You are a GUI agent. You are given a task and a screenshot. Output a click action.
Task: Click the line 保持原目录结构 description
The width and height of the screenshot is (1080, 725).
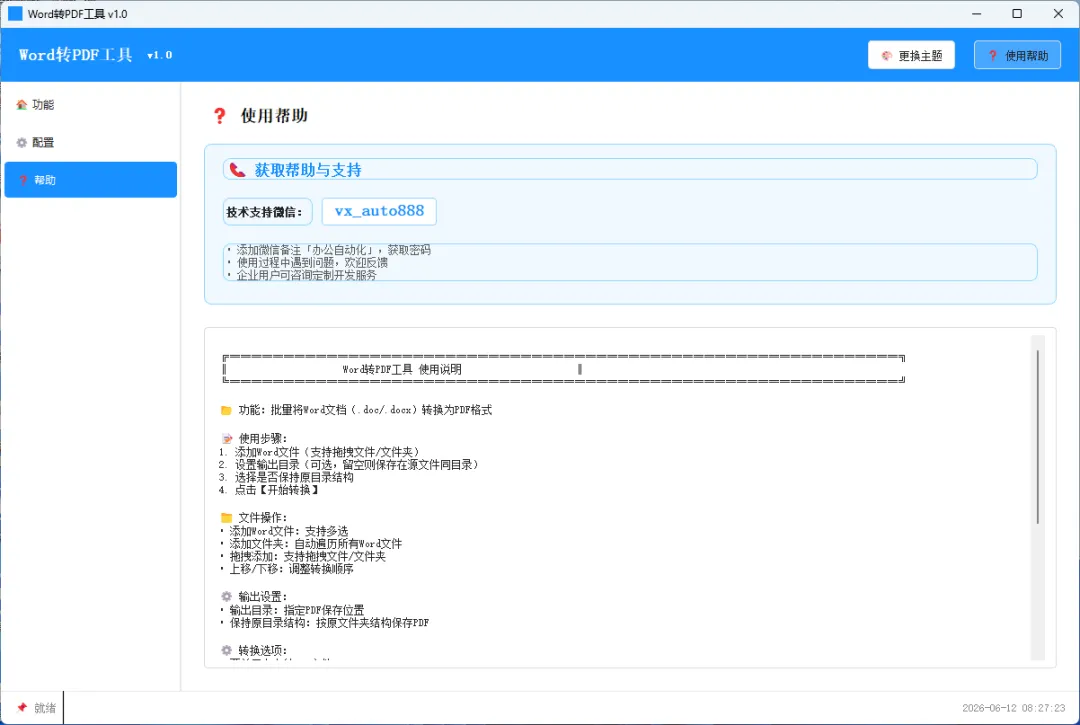tap(329, 622)
